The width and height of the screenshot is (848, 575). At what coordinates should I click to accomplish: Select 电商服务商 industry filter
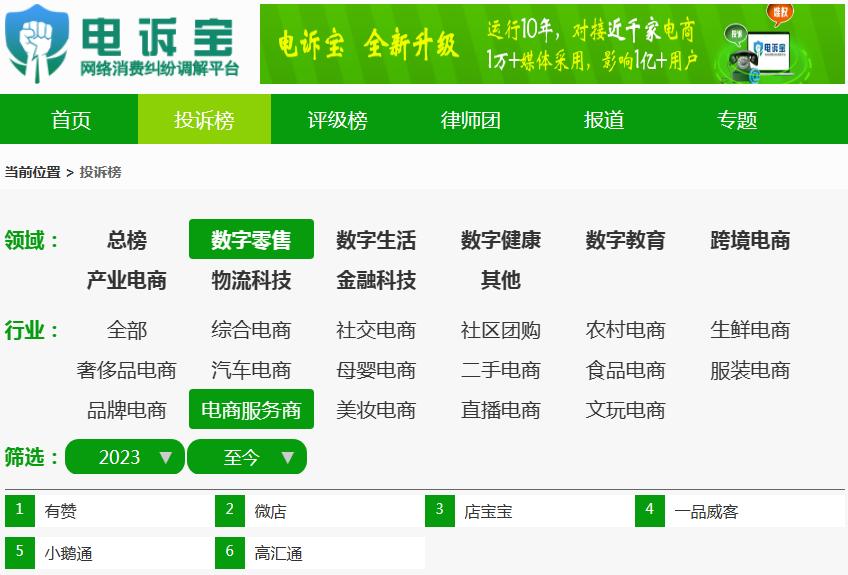pos(251,409)
